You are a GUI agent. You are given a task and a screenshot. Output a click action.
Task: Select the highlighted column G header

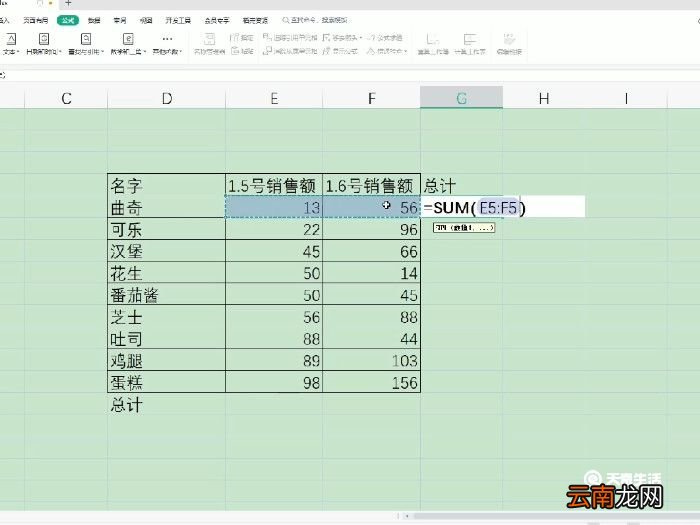(462, 98)
